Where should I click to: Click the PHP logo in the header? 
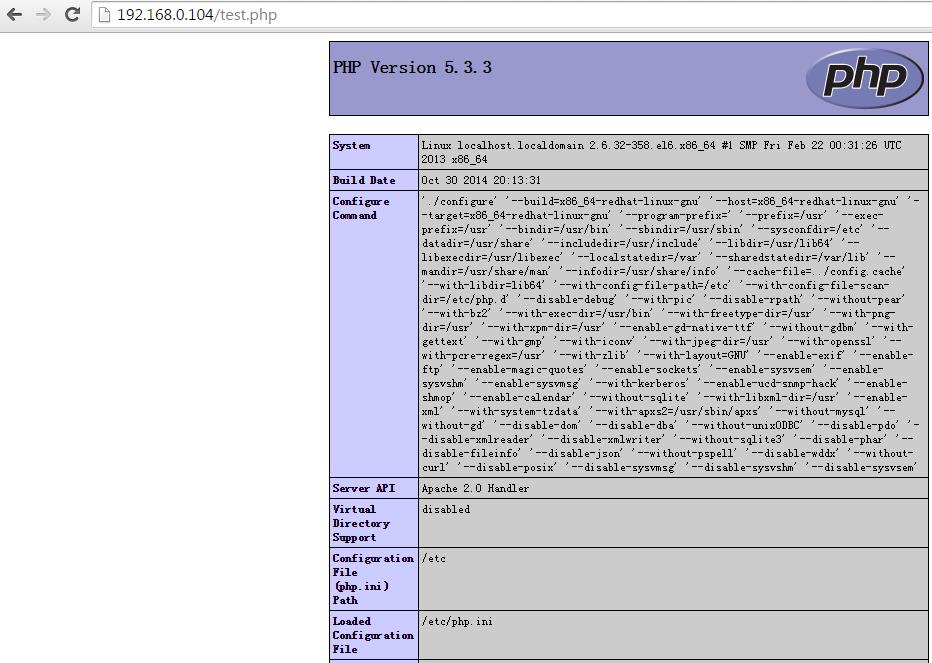click(865, 78)
